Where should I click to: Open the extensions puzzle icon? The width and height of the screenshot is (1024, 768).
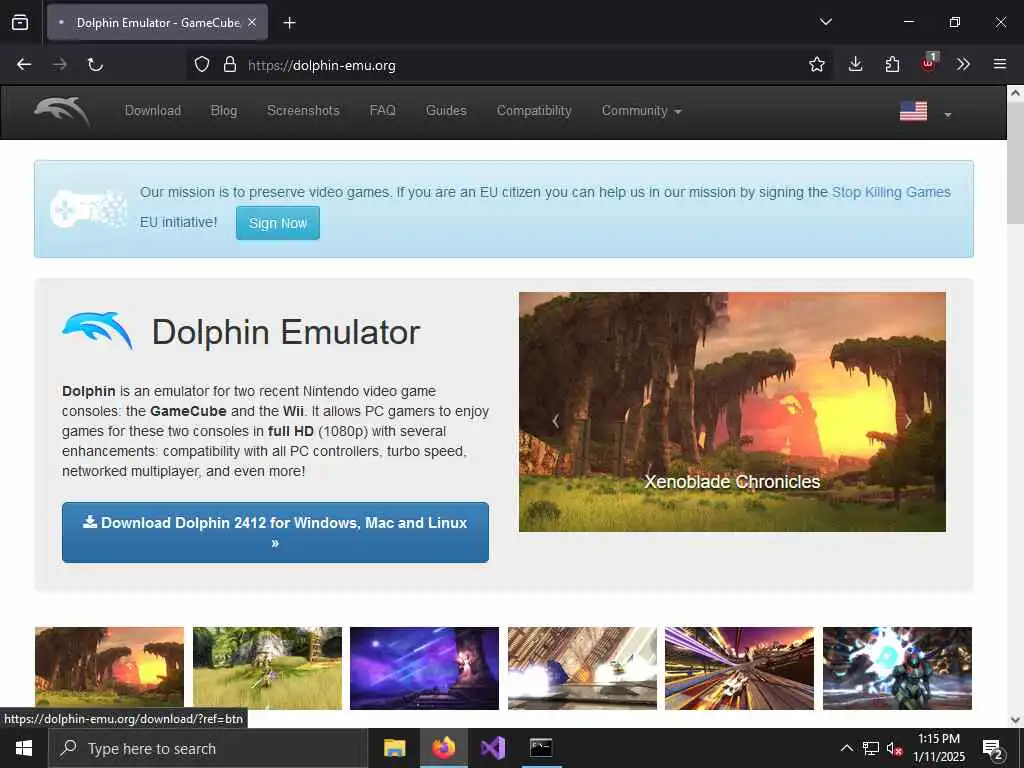[x=892, y=65]
